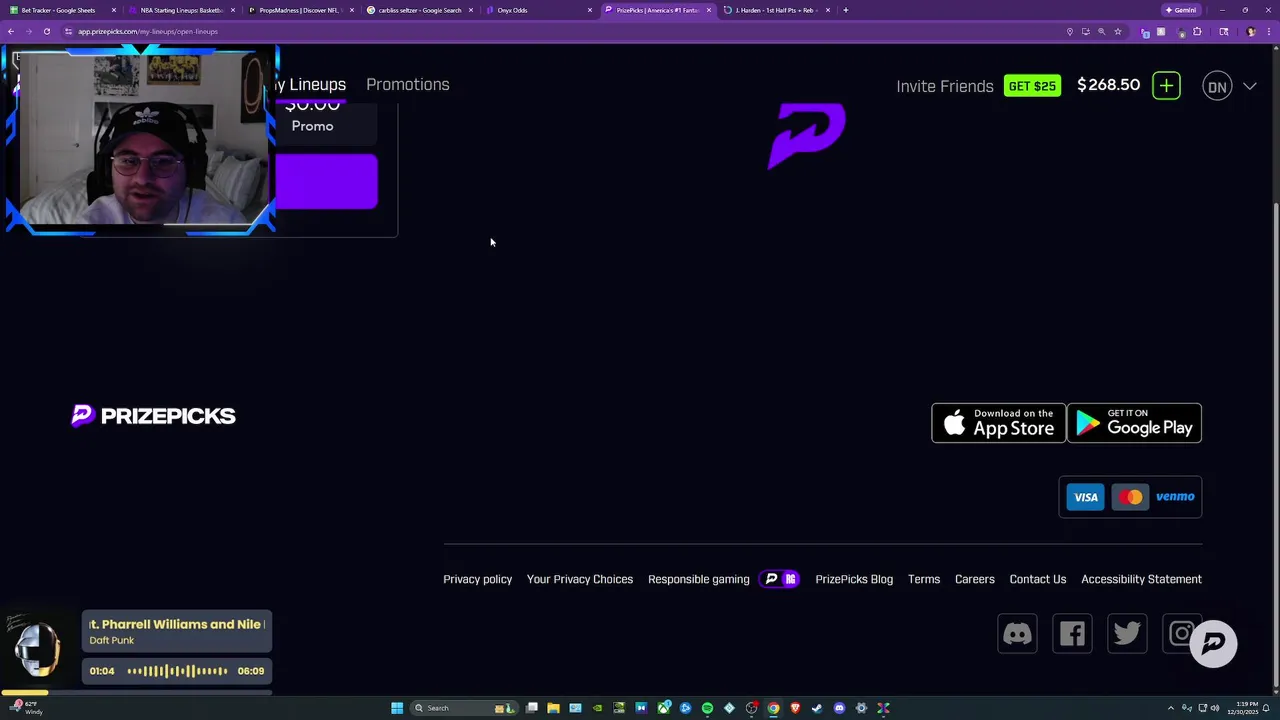Reload the page
This screenshot has height=720, width=1280.
[x=46, y=31]
